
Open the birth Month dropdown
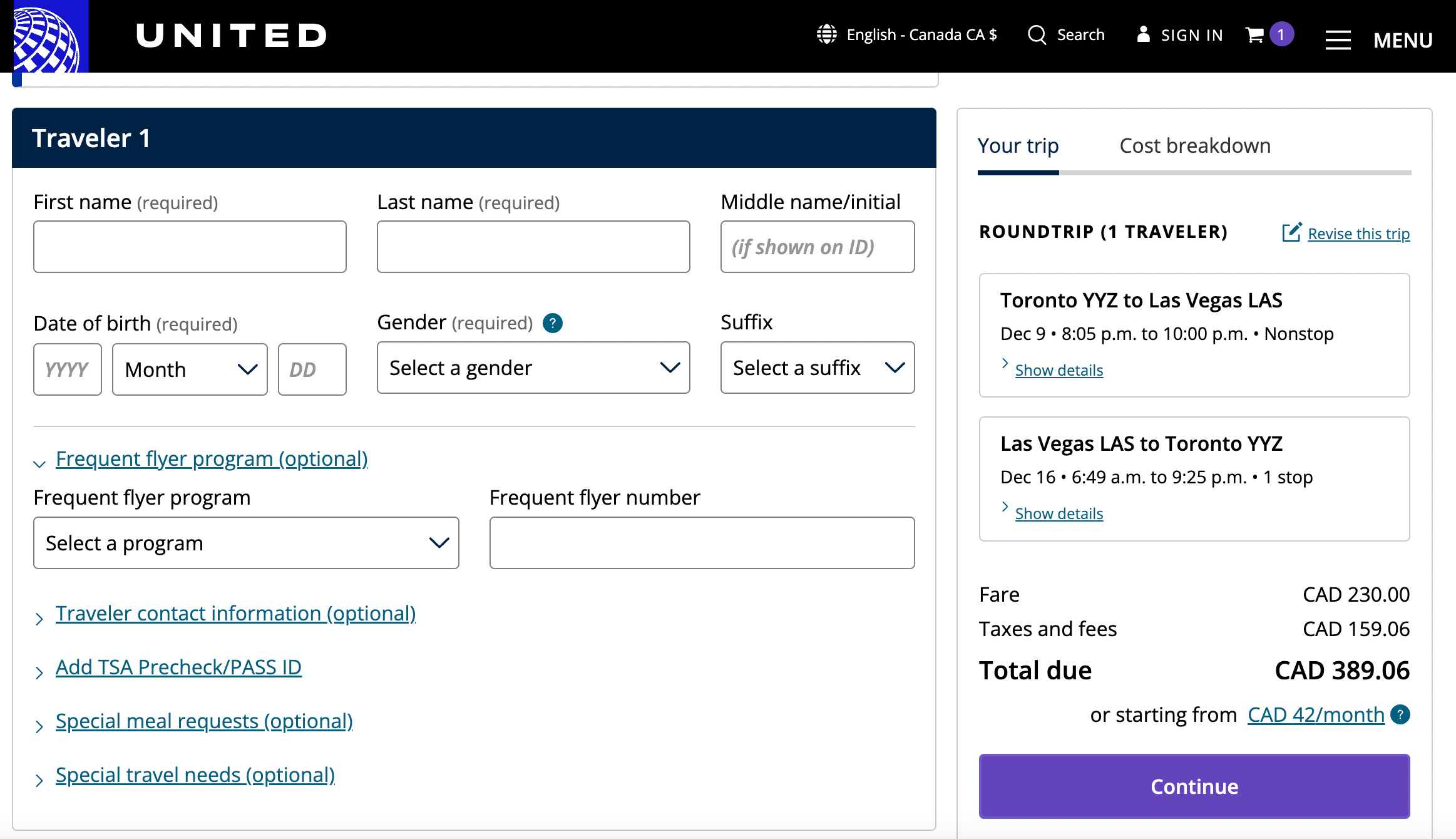190,369
